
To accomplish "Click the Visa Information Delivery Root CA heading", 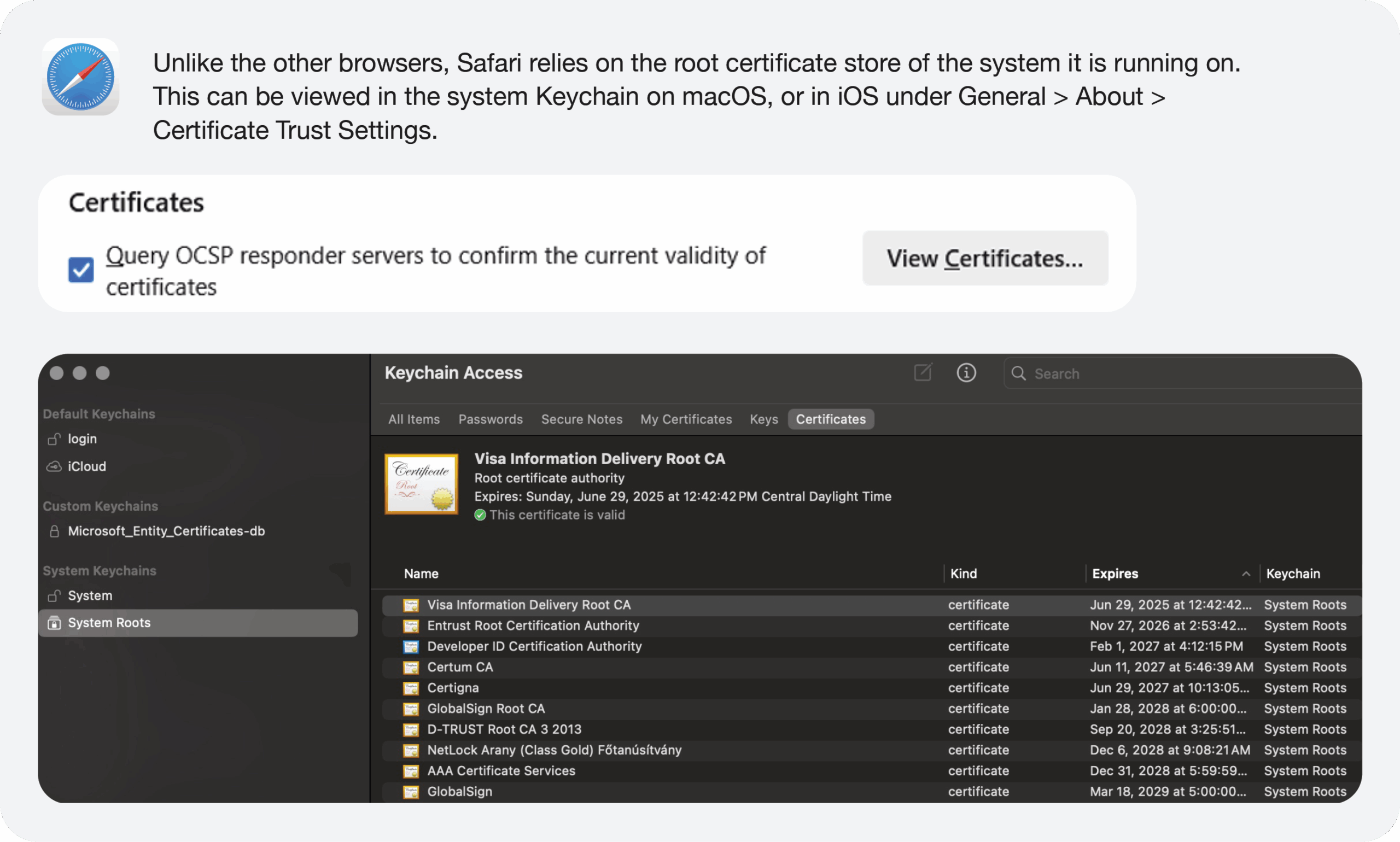I will coord(599,458).
